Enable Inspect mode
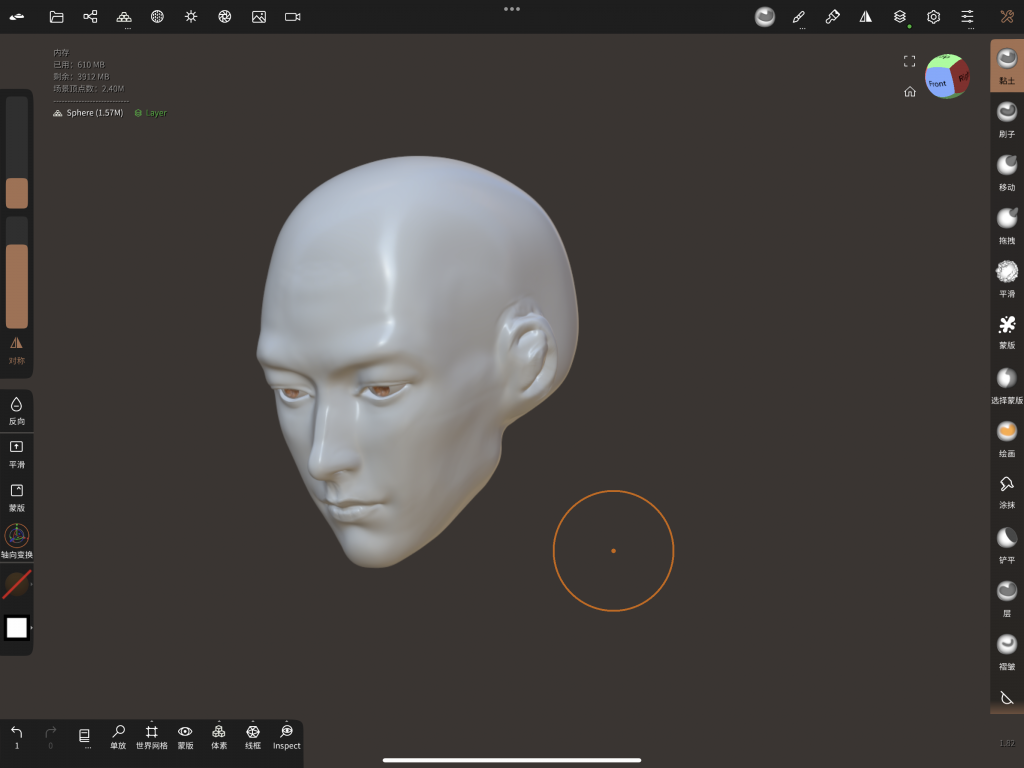This screenshot has width=1024, height=768. point(287,737)
